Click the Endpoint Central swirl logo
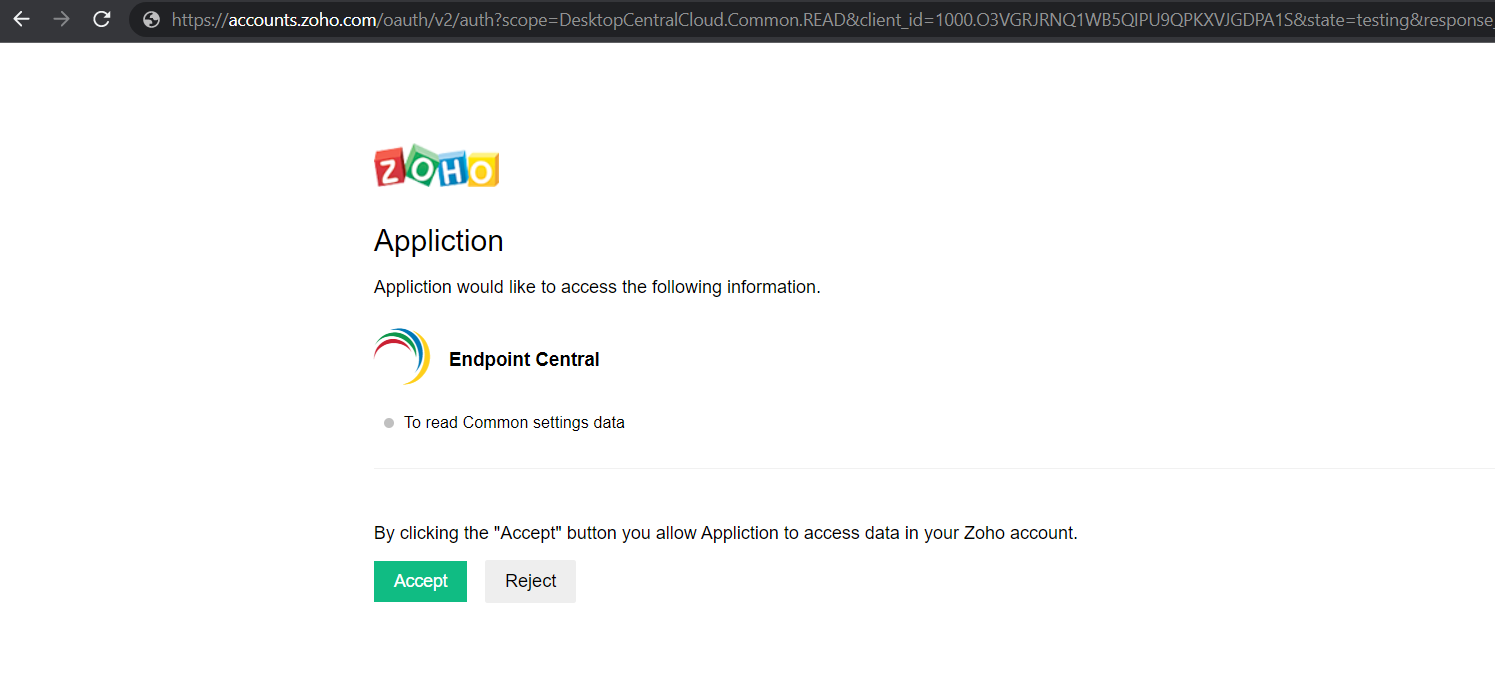The height and width of the screenshot is (680, 1495). point(402,357)
